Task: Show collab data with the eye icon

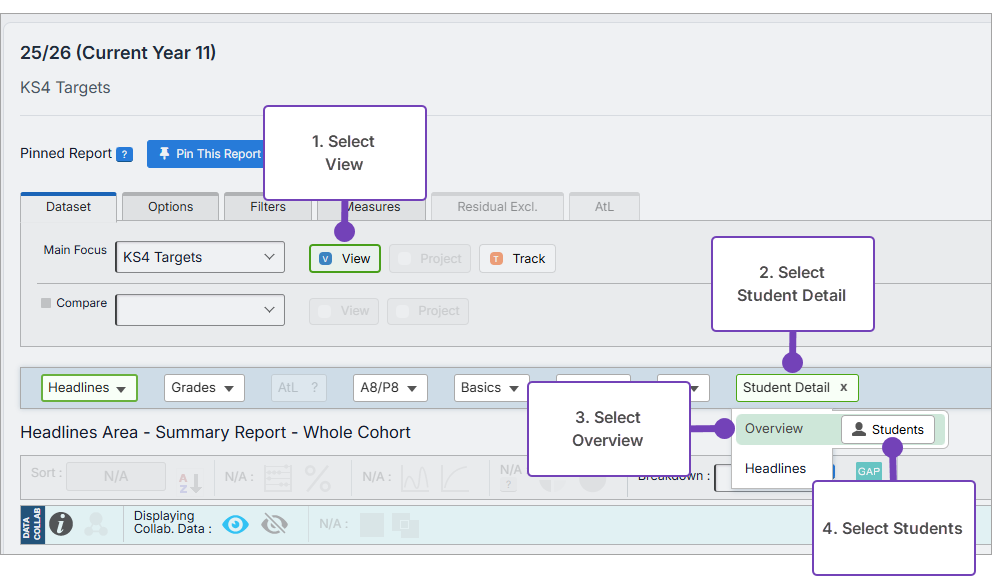Action: pos(235,524)
